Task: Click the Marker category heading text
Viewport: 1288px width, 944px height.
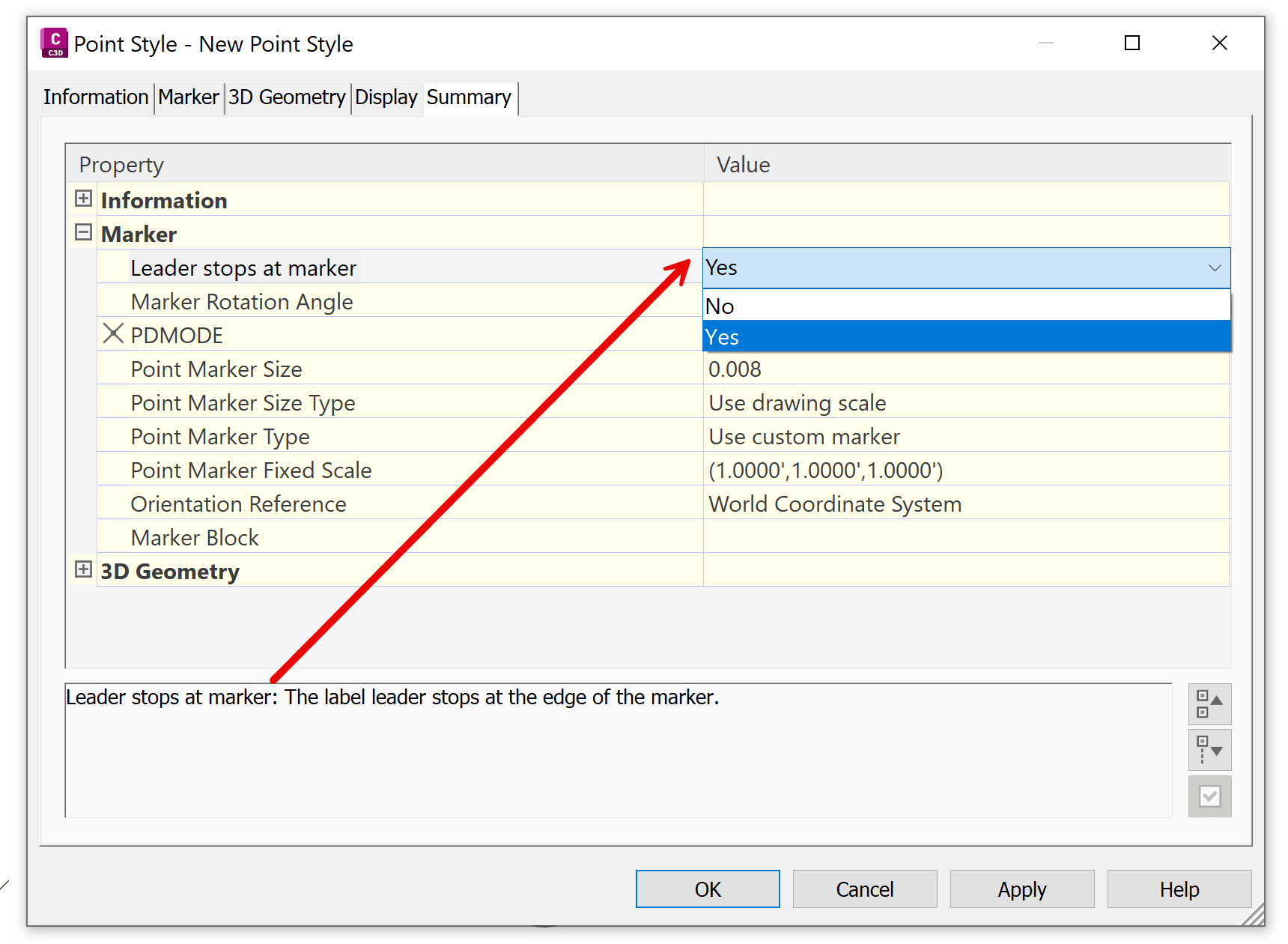Action: pyautogui.click(x=139, y=234)
